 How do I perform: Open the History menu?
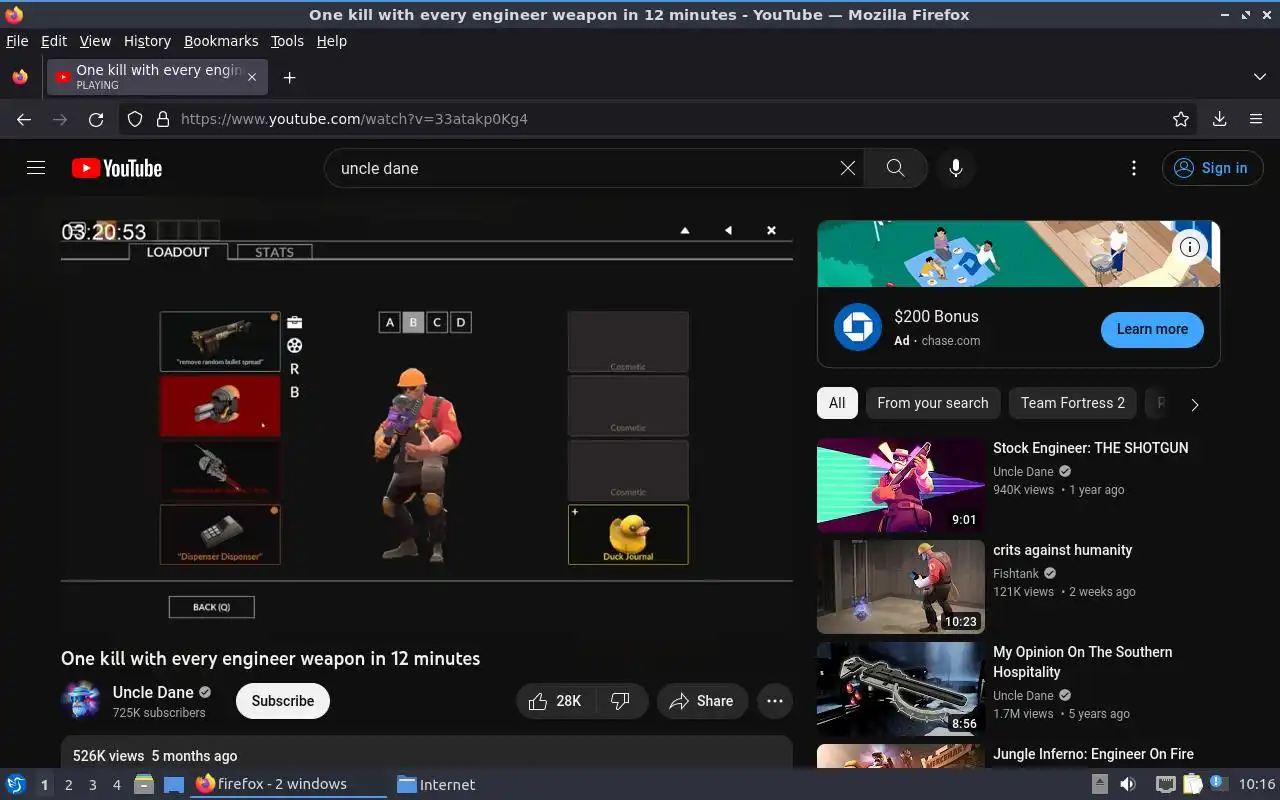click(147, 41)
